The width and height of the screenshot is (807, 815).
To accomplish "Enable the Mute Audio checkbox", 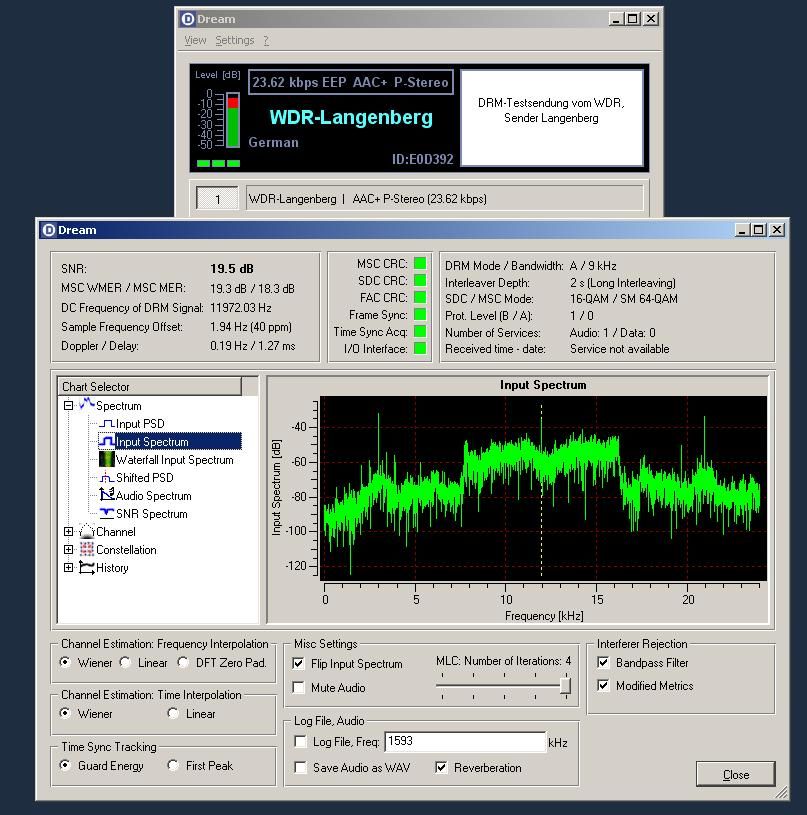I will (x=298, y=688).
